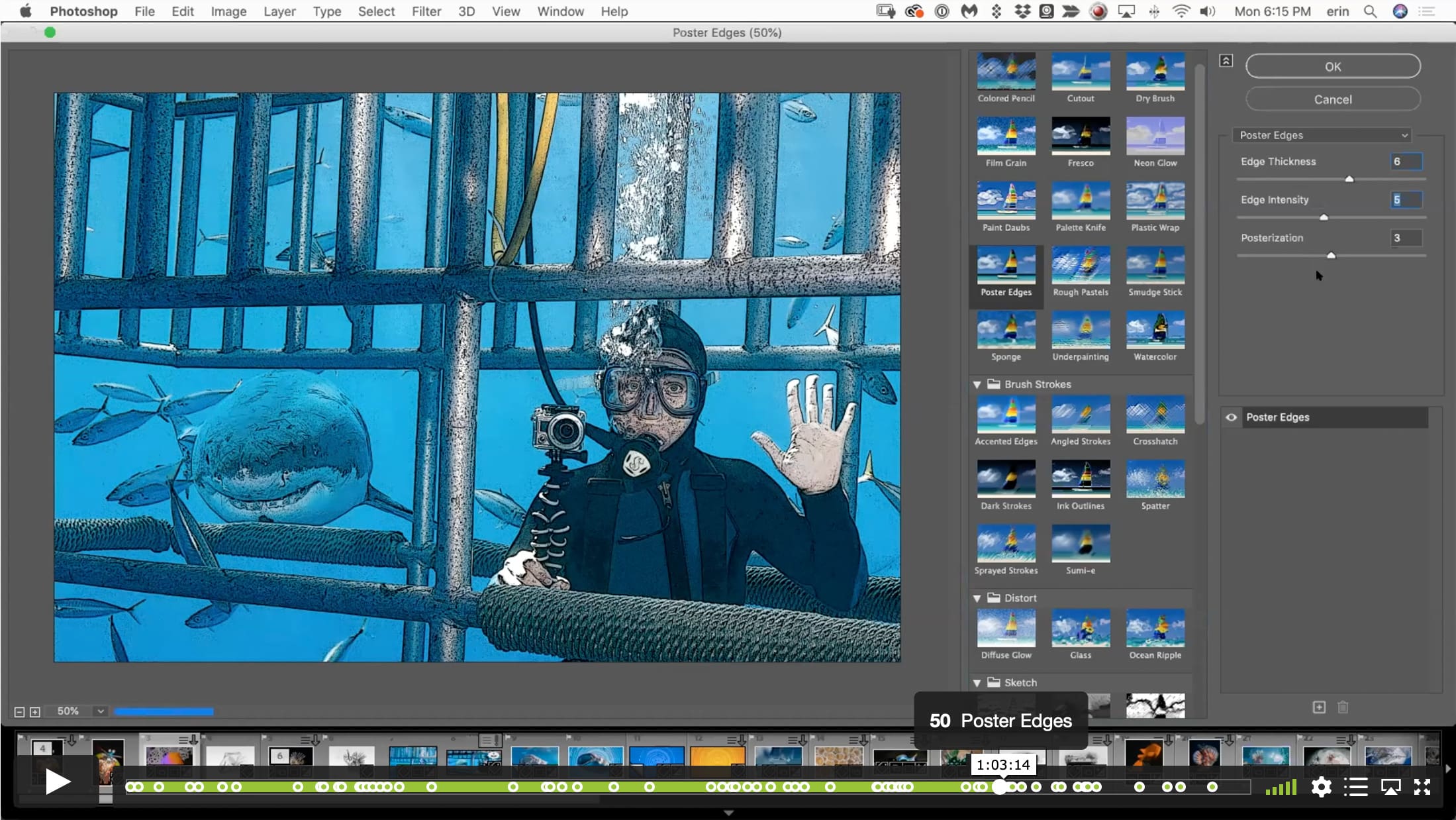Open the 3D menu
The image size is (1456, 820).
pyautogui.click(x=466, y=11)
